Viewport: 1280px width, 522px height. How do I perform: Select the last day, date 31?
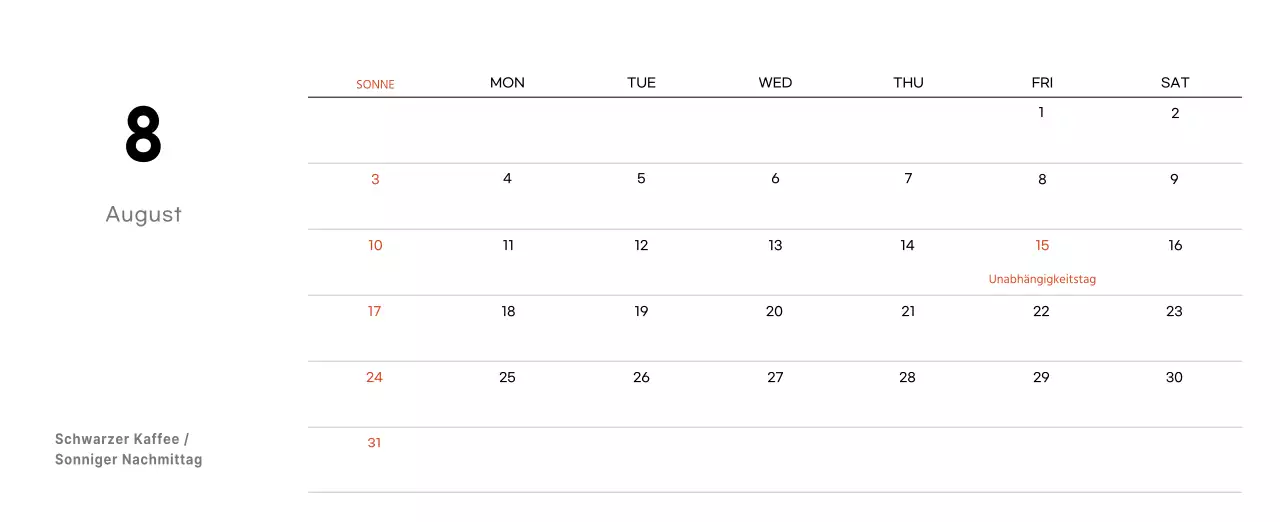point(374,443)
